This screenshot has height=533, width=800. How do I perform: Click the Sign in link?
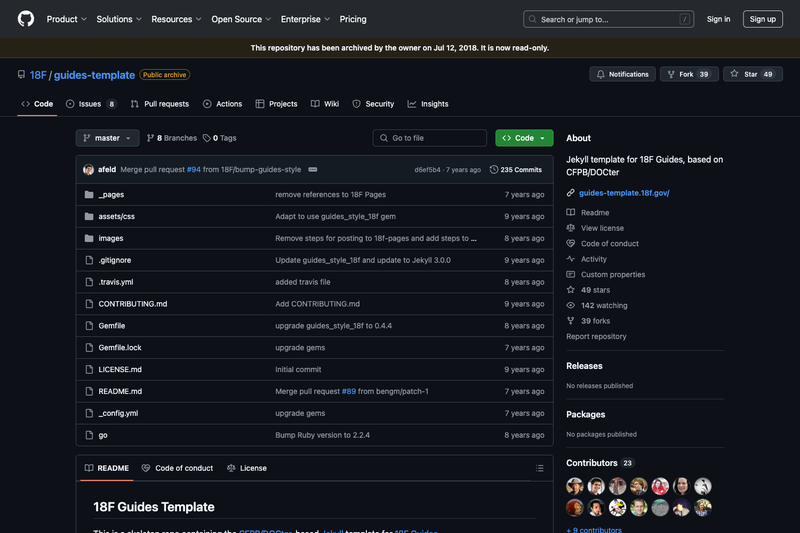[x=718, y=19]
